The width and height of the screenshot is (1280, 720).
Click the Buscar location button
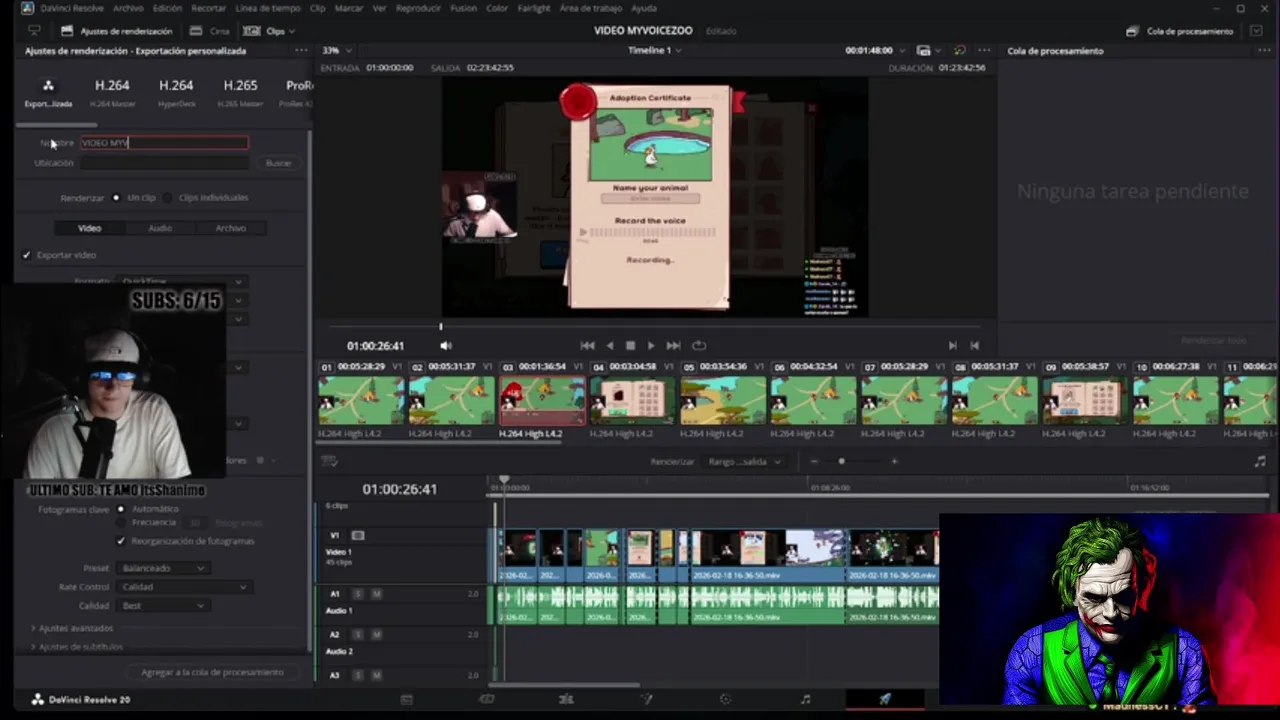tap(279, 163)
